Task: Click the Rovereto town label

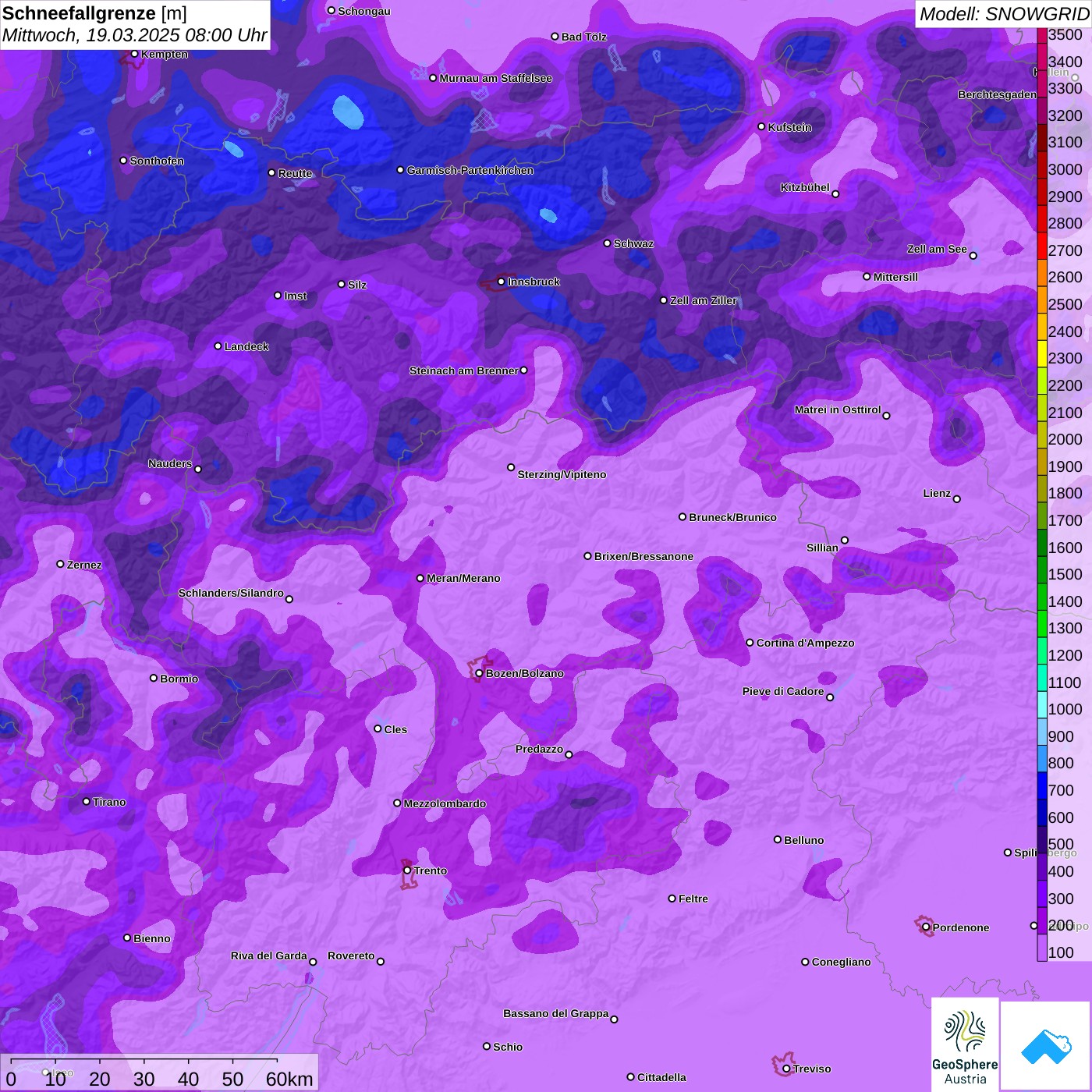Action: coord(351,955)
